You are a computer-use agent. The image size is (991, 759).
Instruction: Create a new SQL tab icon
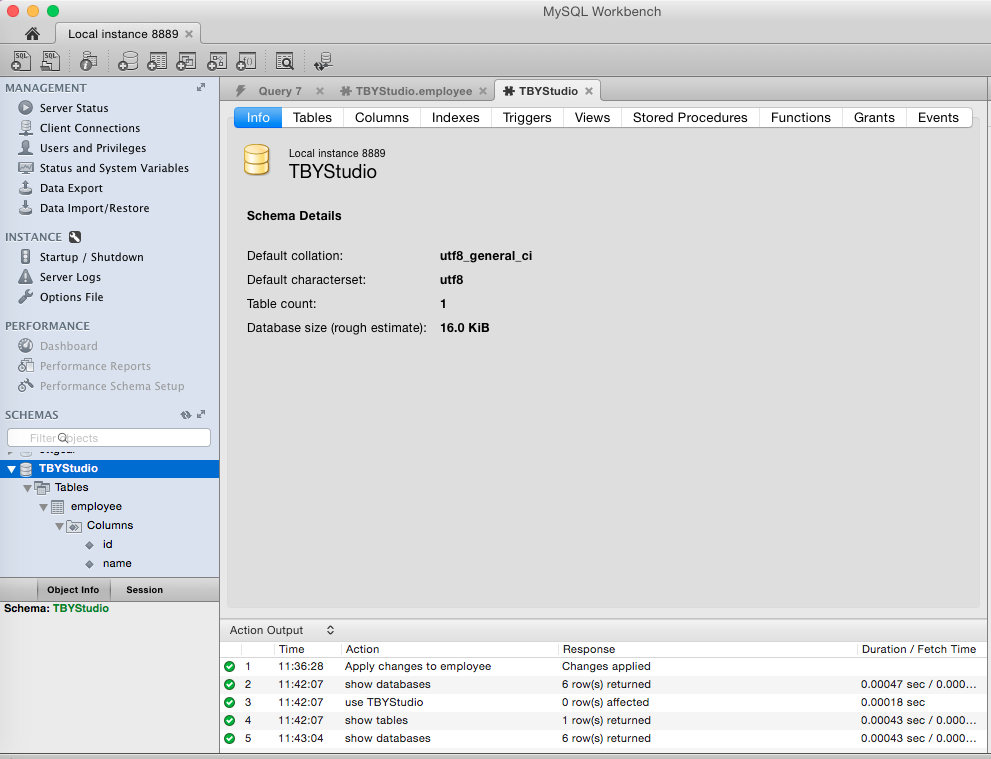[21, 61]
